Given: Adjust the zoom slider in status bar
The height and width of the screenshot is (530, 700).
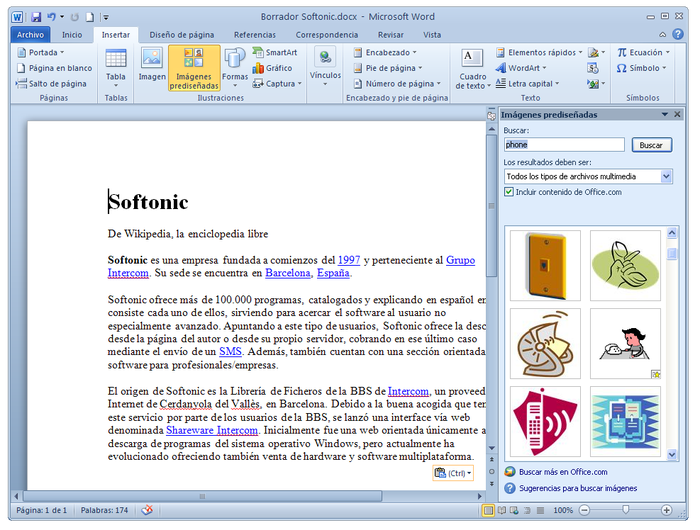Looking at the screenshot, I should tap(625, 510).
